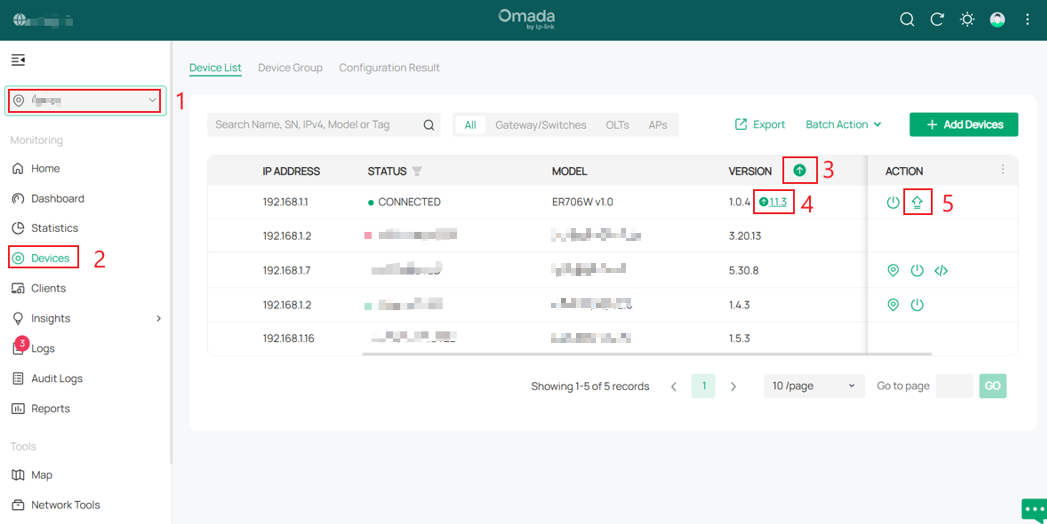Click the Add Devices button
Image resolution: width=1047 pixels, height=524 pixels.
point(964,124)
